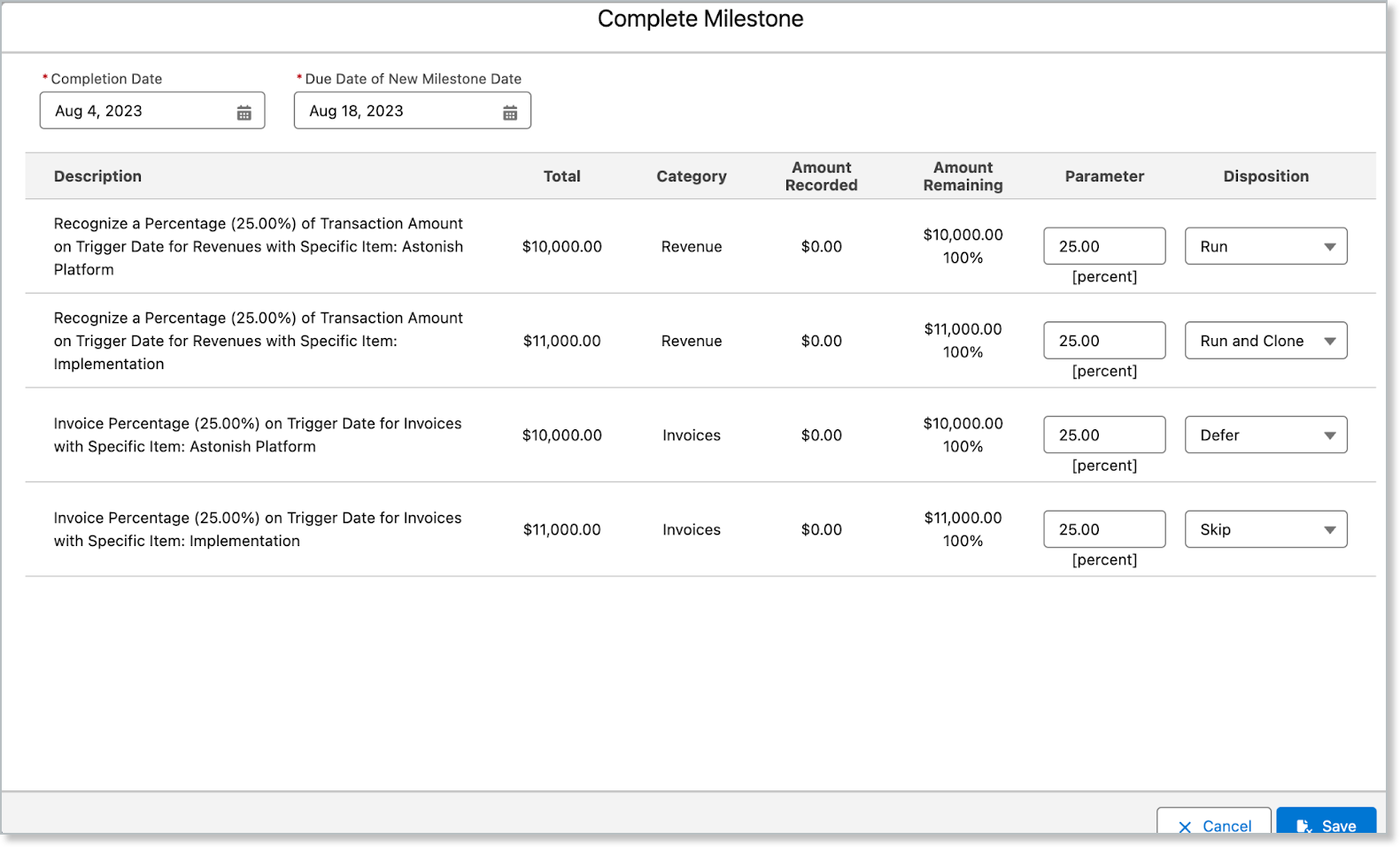Open the Run and Clone disposition dropdown

(x=1266, y=341)
